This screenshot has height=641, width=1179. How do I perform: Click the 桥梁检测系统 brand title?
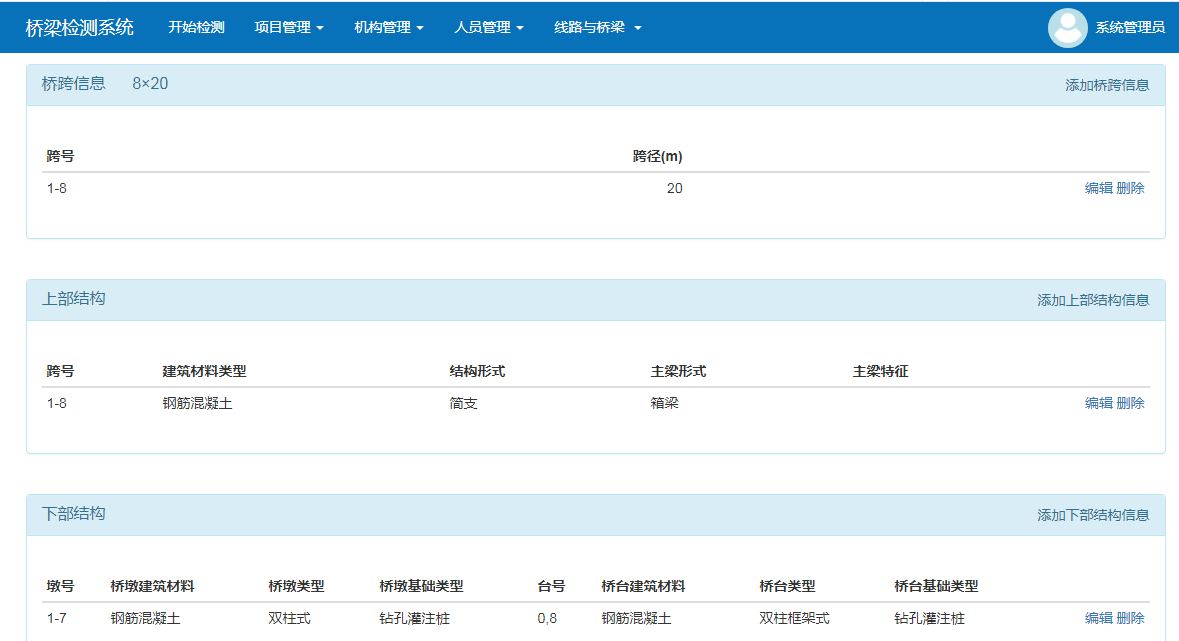(x=79, y=28)
